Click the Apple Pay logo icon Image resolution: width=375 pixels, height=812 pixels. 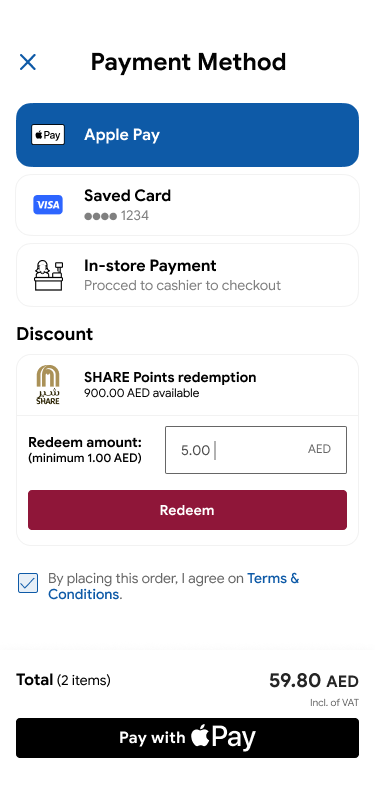[x=48, y=135]
